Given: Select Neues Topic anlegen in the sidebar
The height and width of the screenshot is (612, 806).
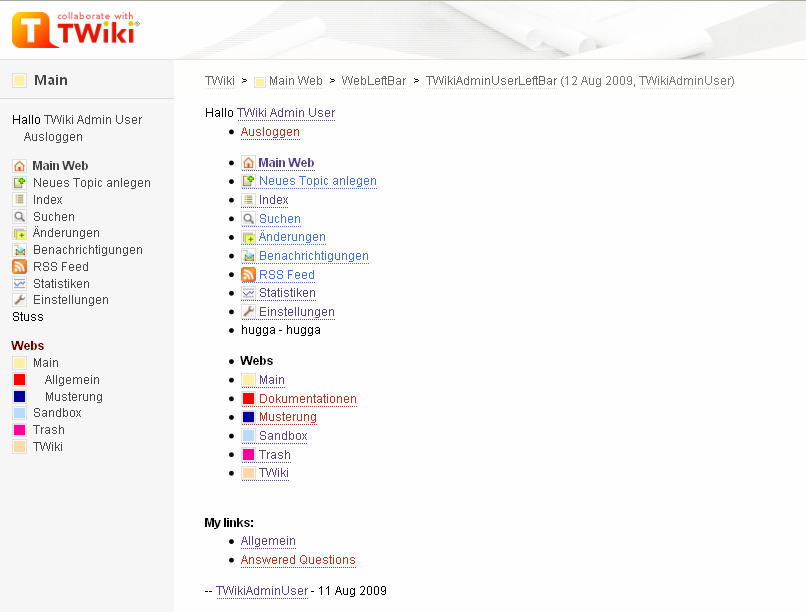Looking at the screenshot, I should pos(91,183).
